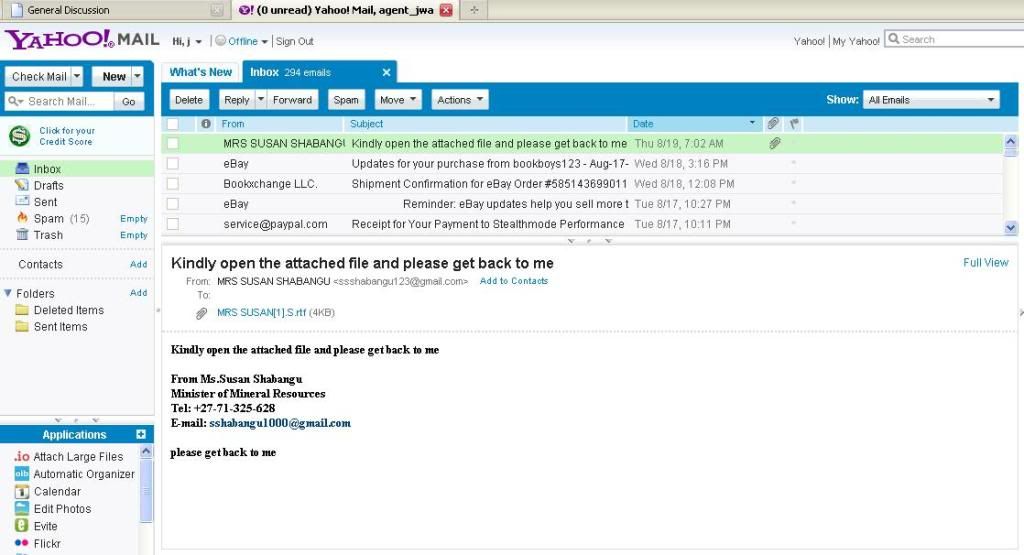Click the Edit Photos icon
Screen dimensions: 1024x555
tap(22, 509)
